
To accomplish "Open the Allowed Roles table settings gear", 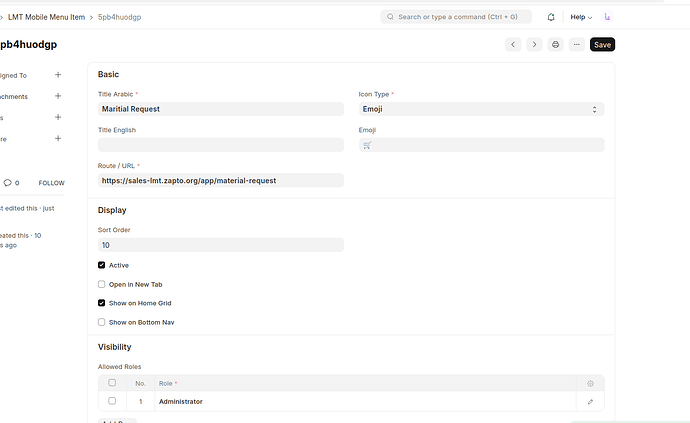I will 590,383.
